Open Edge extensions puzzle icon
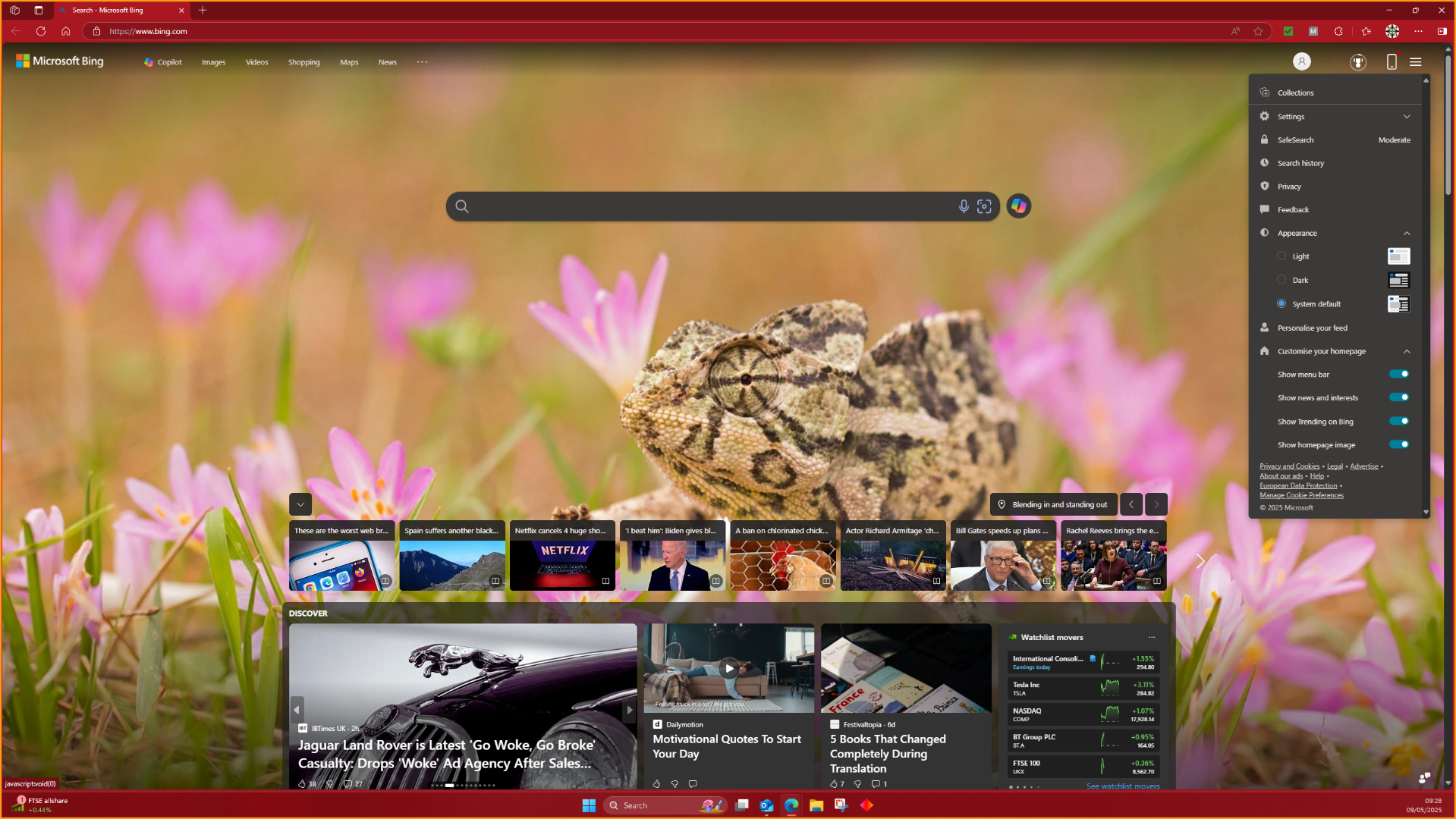 pos(1338,31)
